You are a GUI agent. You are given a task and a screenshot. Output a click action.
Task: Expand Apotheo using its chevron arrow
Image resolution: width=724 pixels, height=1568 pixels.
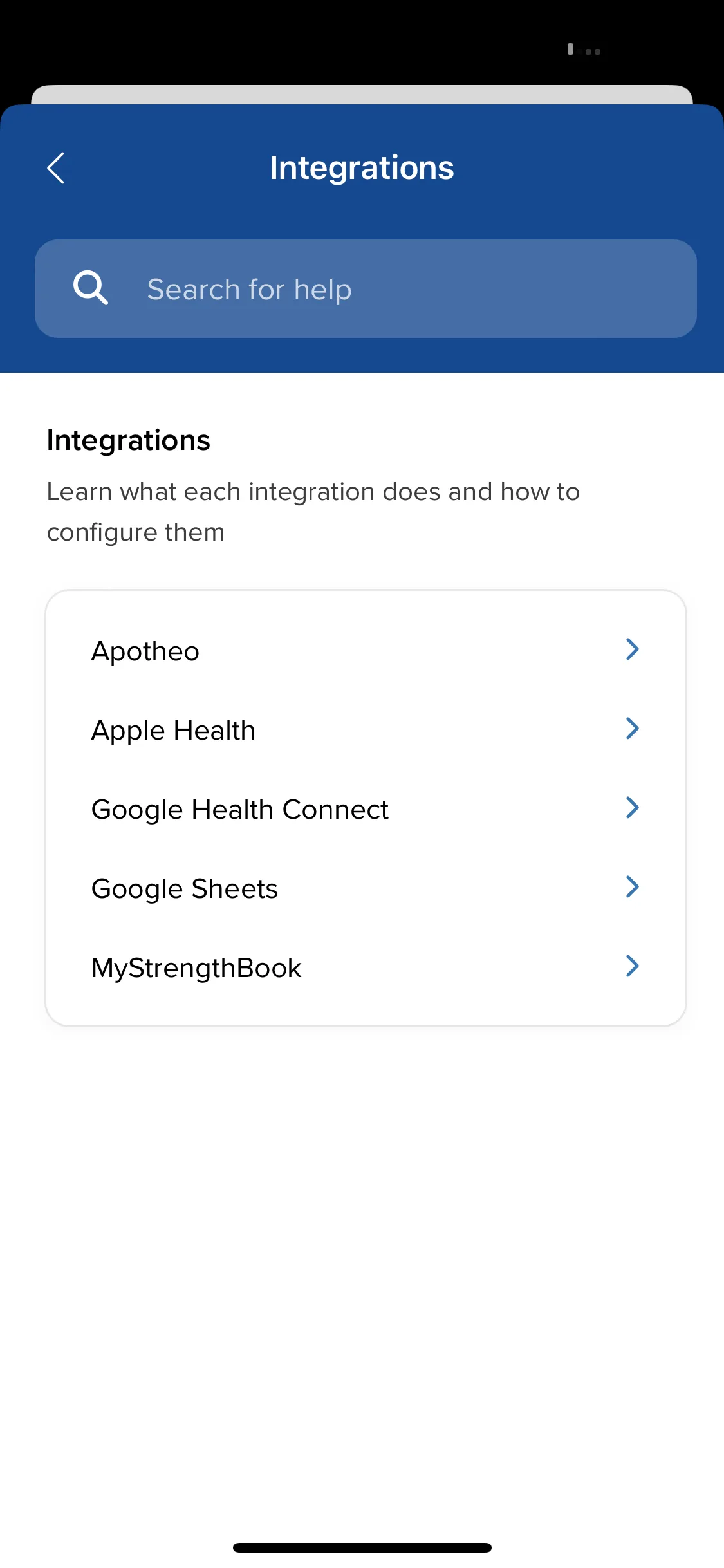(x=633, y=649)
